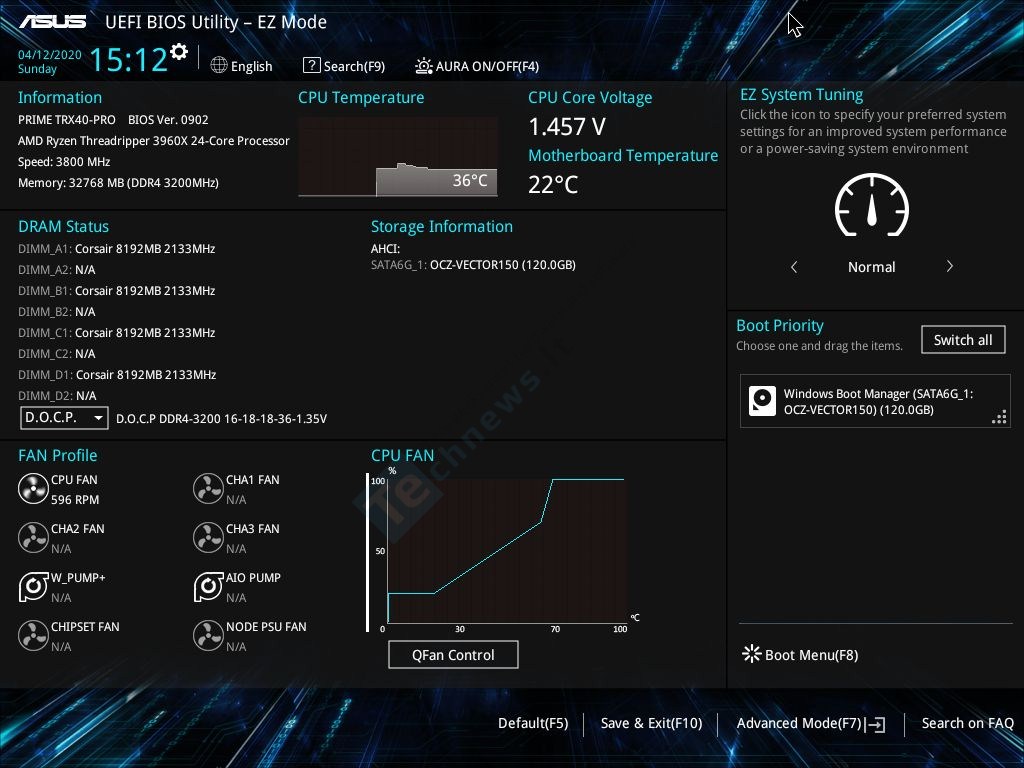Image resolution: width=1024 pixels, height=768 pixels.
Task: Click the Speed: 3800 MHz text
Action: click(64, 162)
